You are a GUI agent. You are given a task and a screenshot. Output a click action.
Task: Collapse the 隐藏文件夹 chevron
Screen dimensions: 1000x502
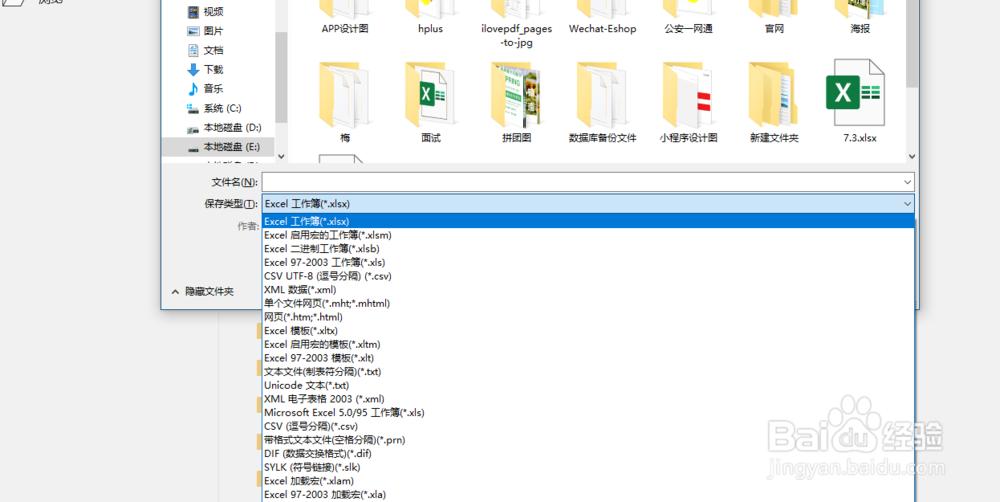point(175,292)
